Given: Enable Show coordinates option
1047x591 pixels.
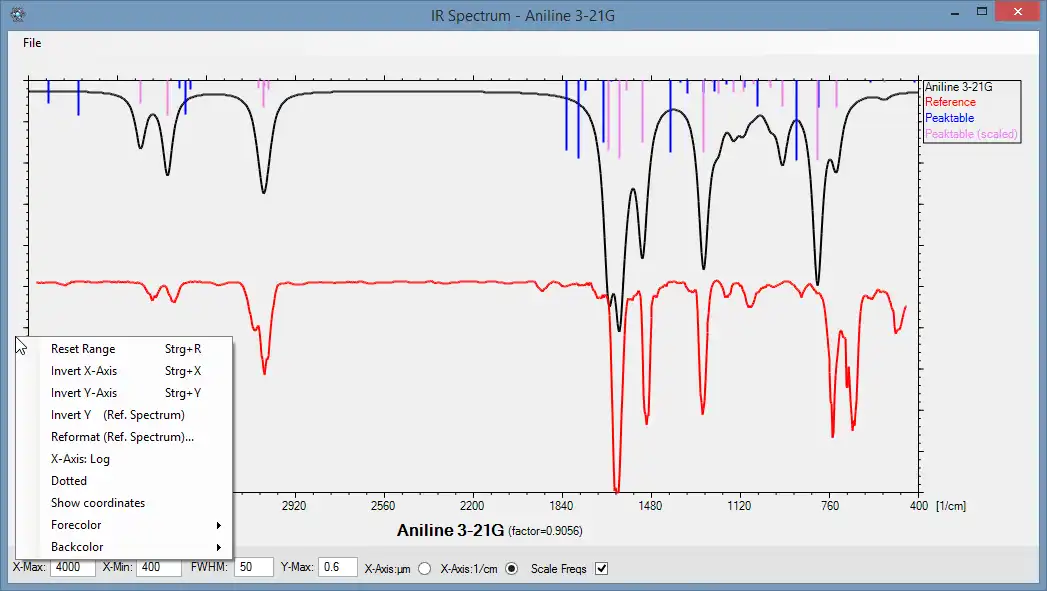Looking at the screenshot, I should click(124, 503).
